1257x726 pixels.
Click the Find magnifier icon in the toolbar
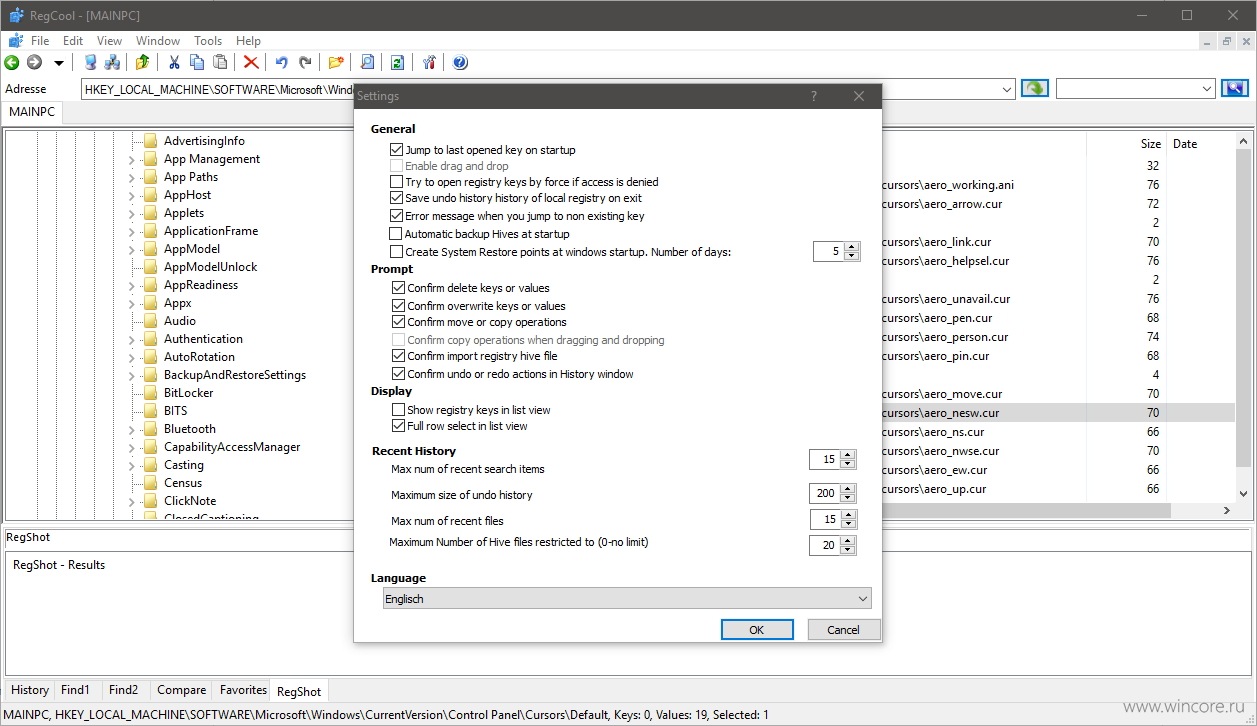point(367,62)
